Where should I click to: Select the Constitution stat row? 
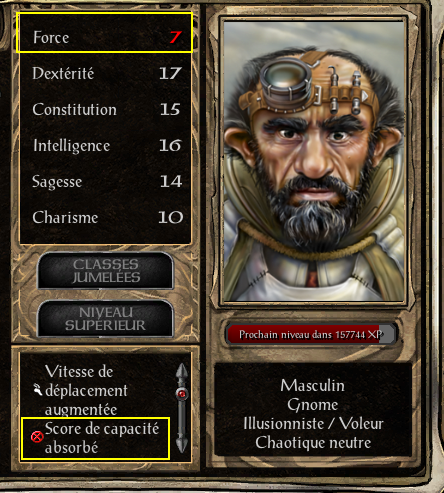coord(105,109)
